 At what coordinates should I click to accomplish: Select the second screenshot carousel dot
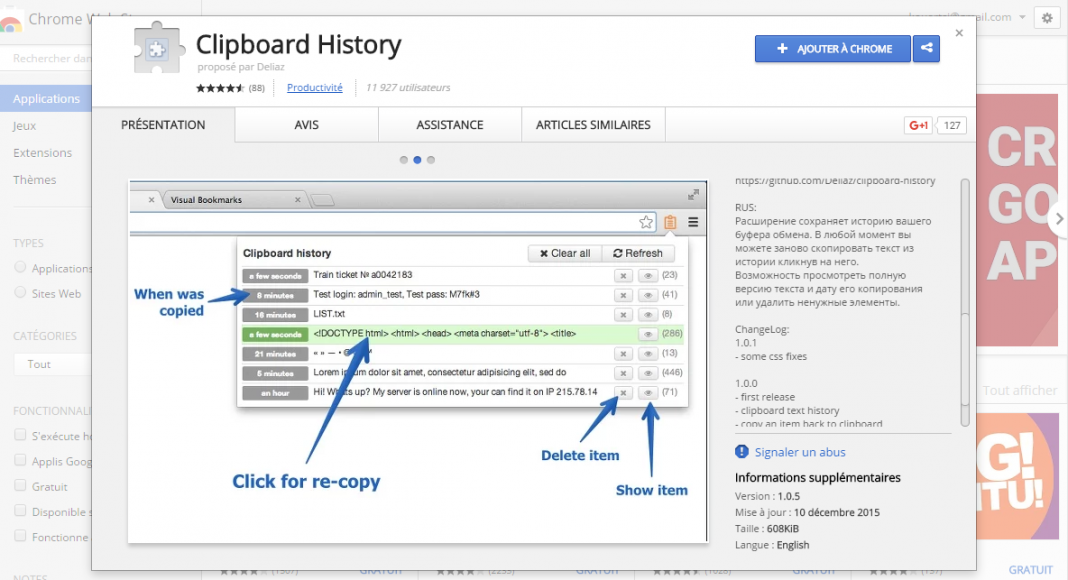[418, 160]
